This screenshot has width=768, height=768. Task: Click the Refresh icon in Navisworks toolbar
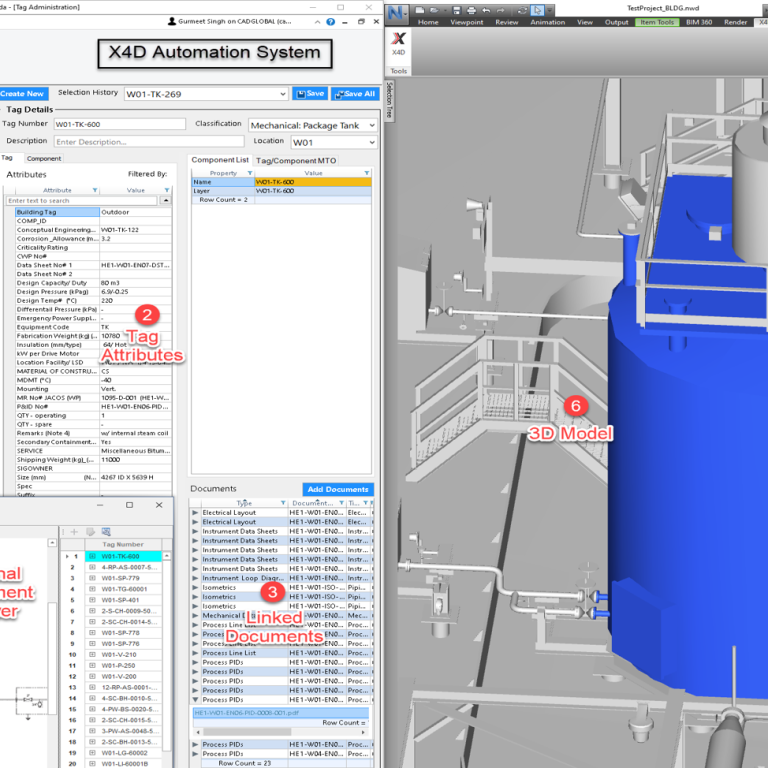coord(523,10)
